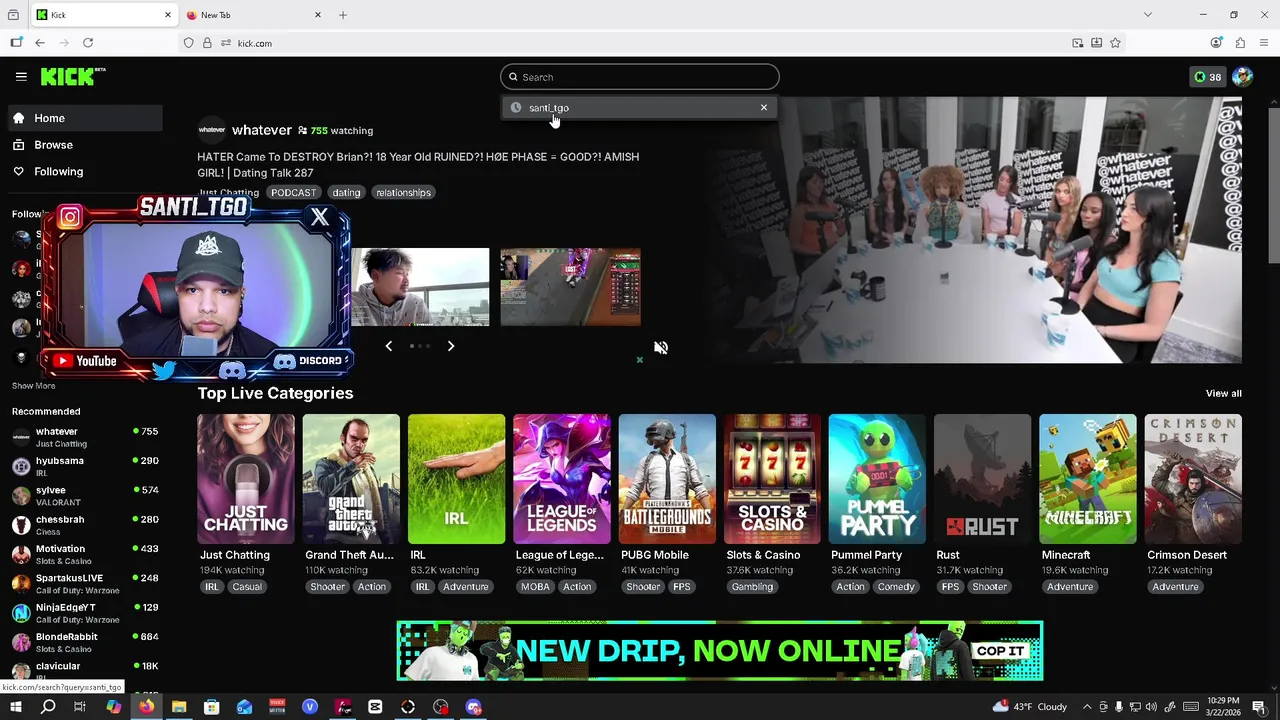This screenshot has width=1280, height=720.
Task: Open the Firefox application menu
Action: 1264,43
